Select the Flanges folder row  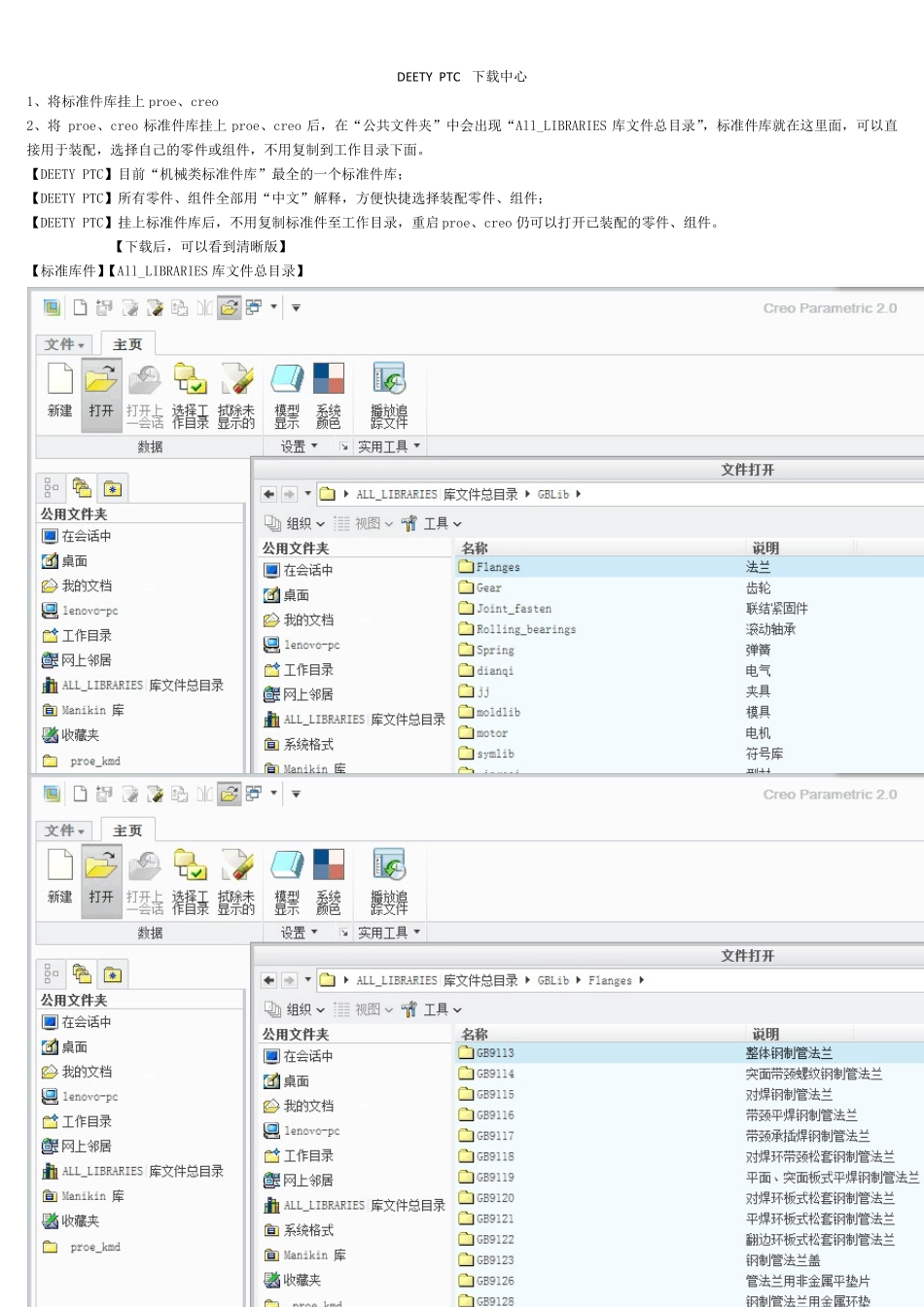pos(690,567)
